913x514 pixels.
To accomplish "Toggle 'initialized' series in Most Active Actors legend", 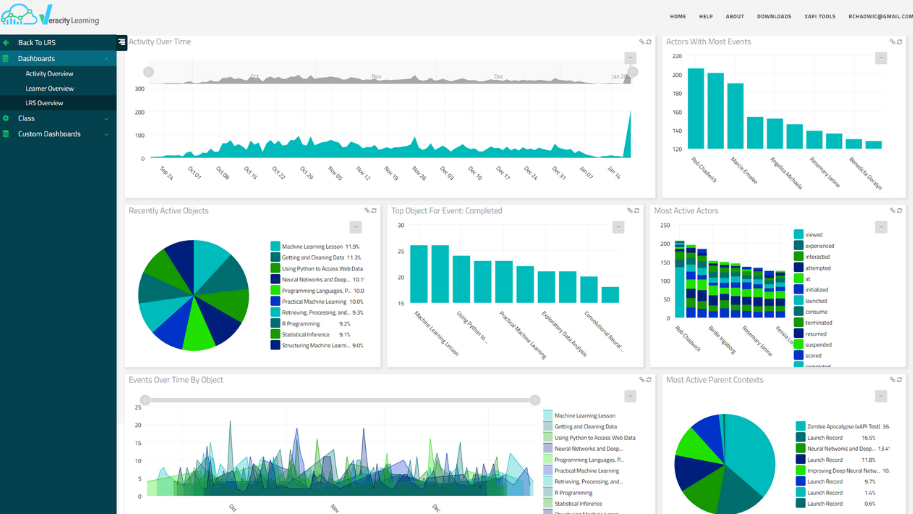I will (811, 289).
